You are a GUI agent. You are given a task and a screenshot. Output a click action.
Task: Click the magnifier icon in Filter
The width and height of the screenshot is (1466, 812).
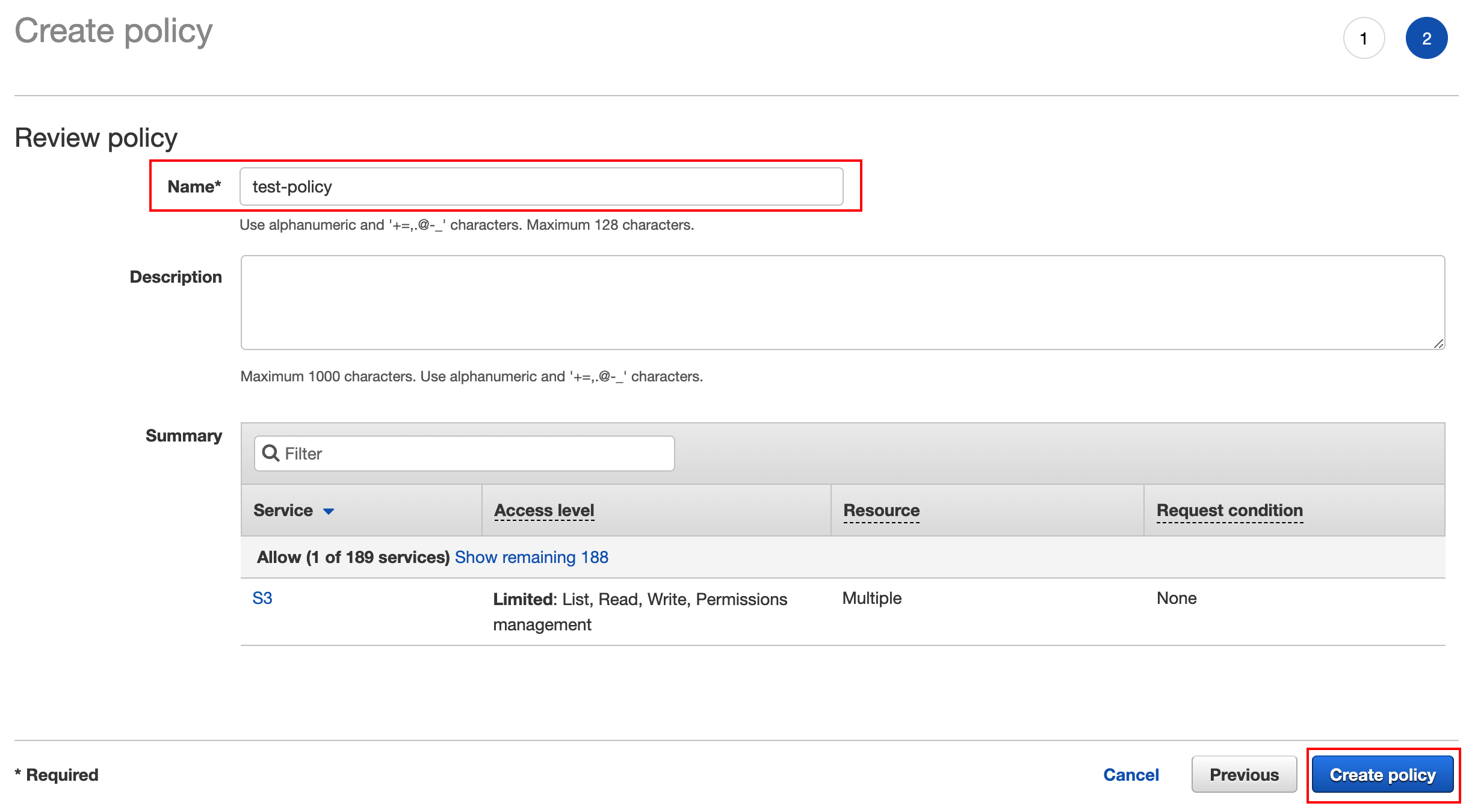[x=271, y=454]
